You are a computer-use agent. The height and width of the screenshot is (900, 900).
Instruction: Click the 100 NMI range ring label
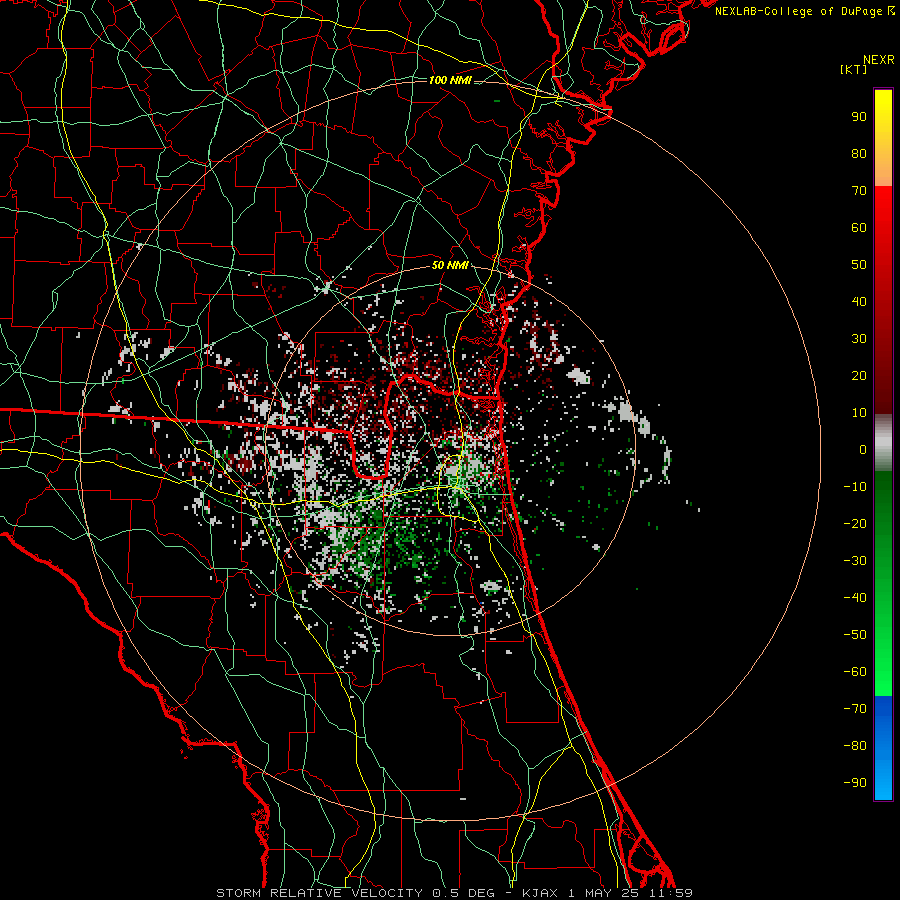tap(449, 80)
